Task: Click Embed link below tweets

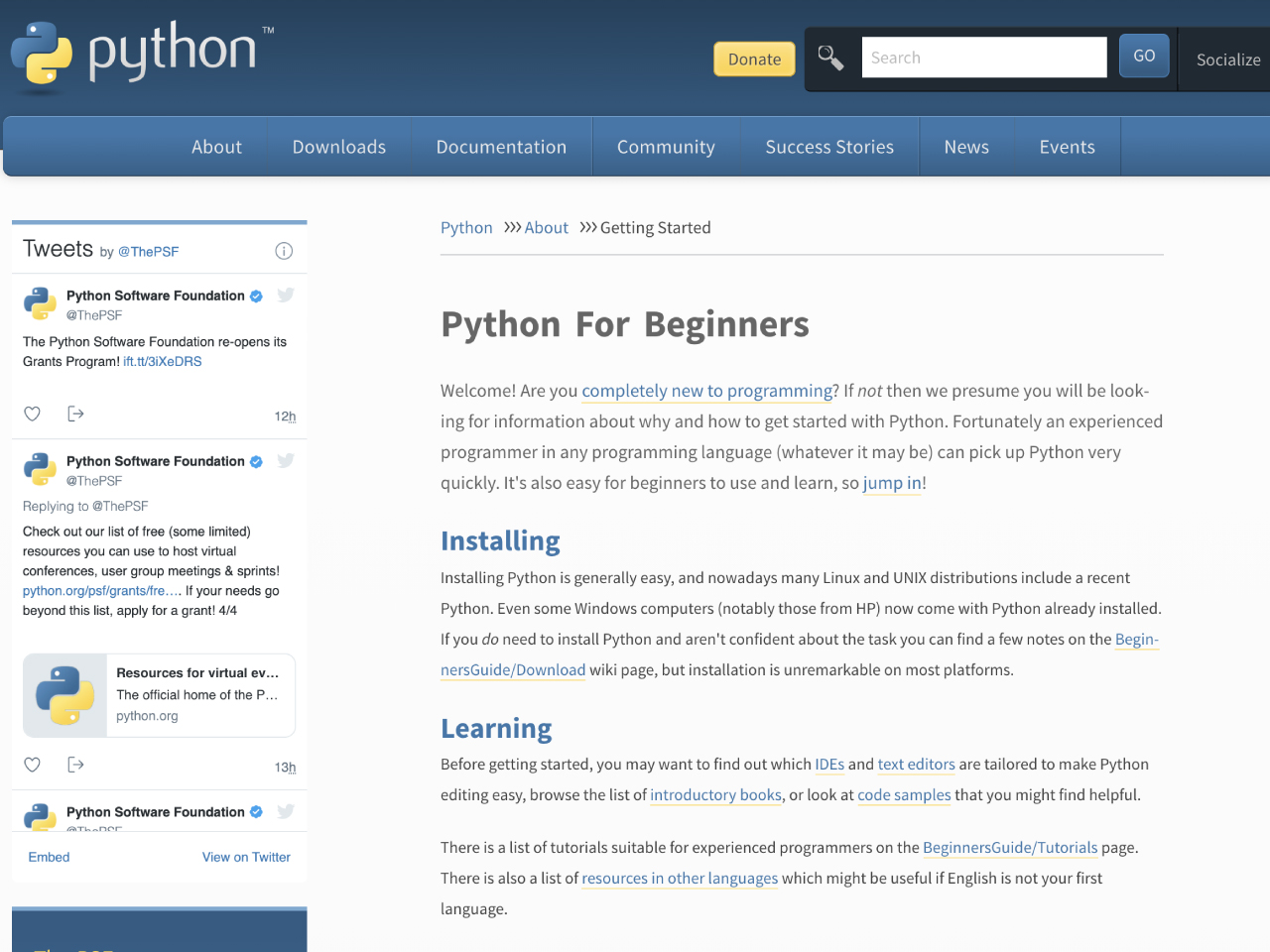Action: (x=49, y=857)
